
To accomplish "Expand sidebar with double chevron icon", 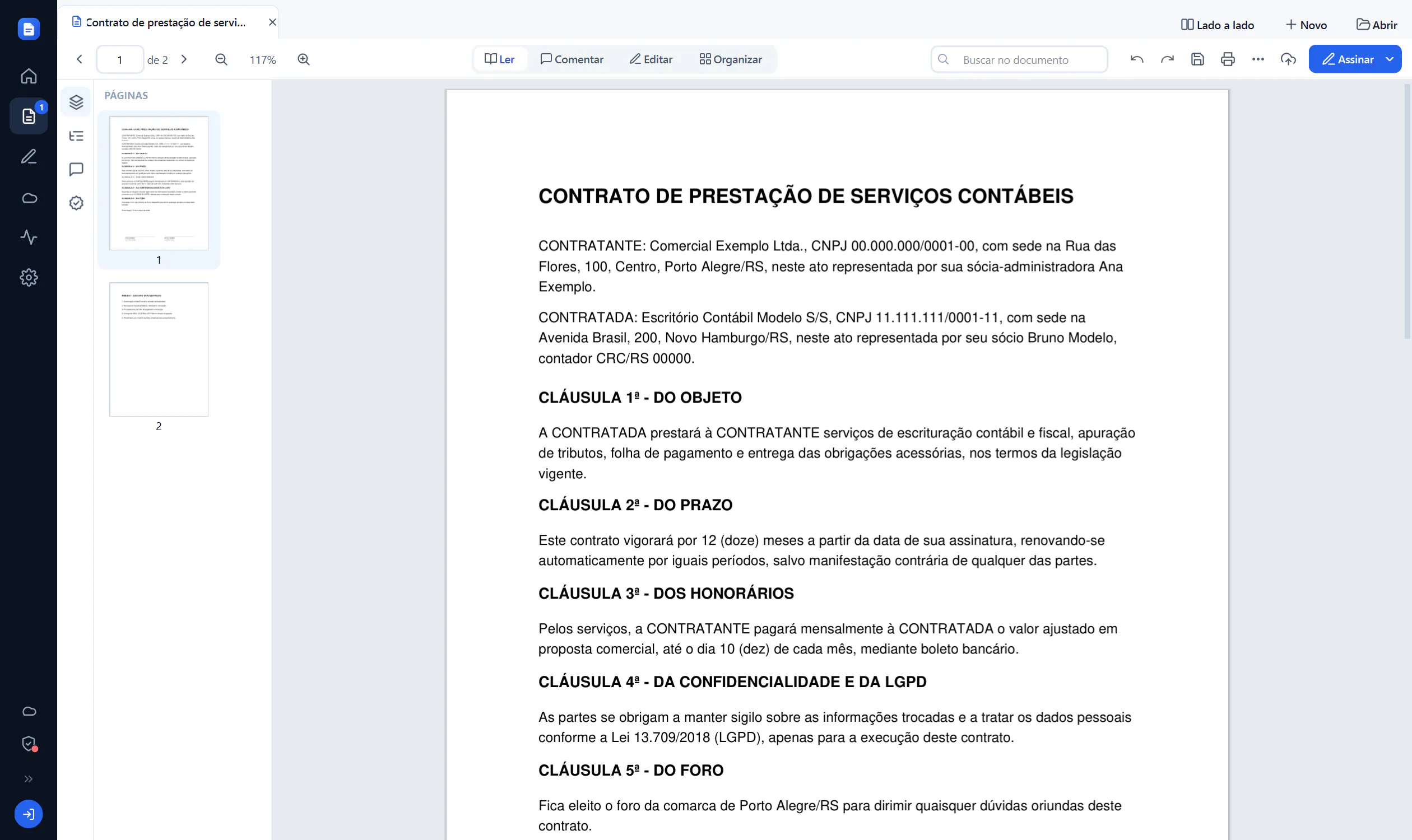I will click(29, 779).
